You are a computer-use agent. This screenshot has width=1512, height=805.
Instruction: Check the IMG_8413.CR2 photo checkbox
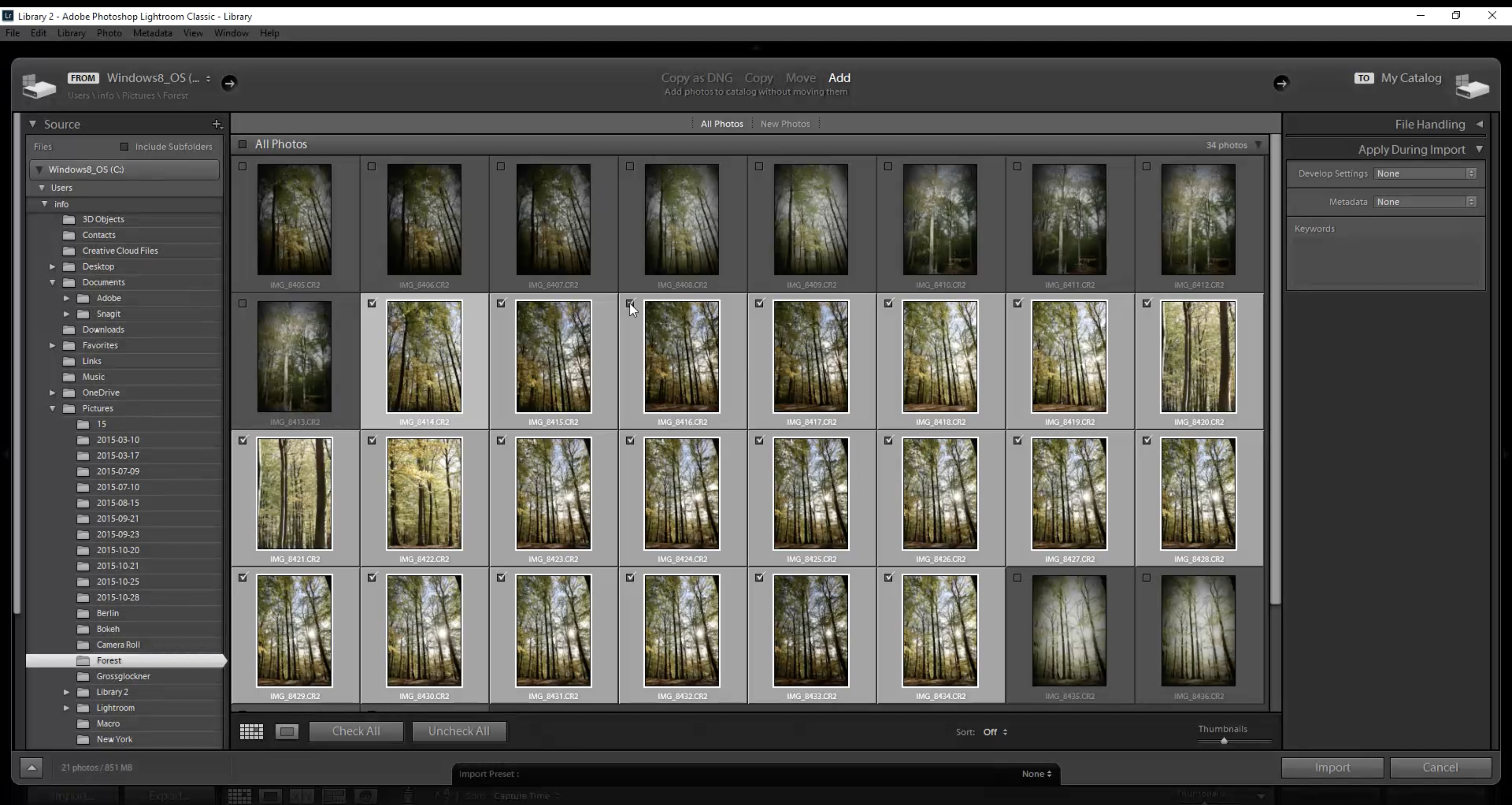click(243, 303)
